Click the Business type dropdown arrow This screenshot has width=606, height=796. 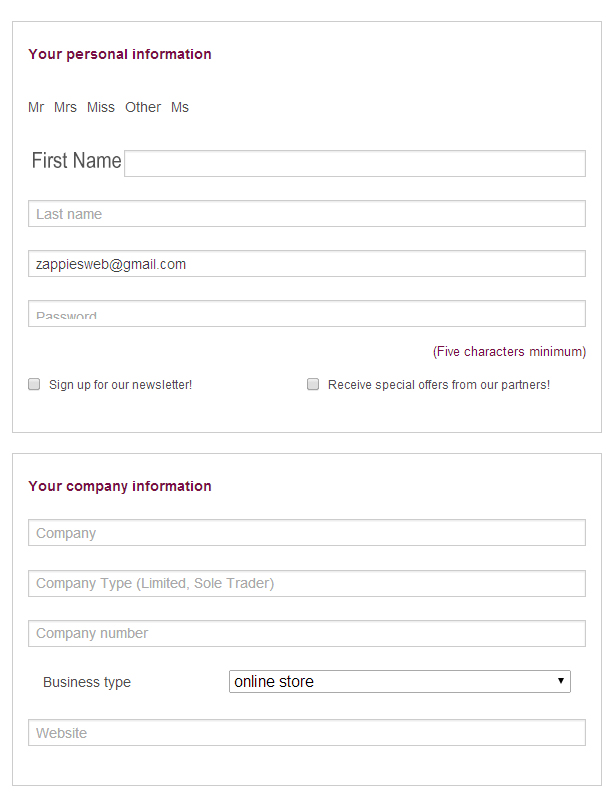pyautogui.click(x=561, y=682)
